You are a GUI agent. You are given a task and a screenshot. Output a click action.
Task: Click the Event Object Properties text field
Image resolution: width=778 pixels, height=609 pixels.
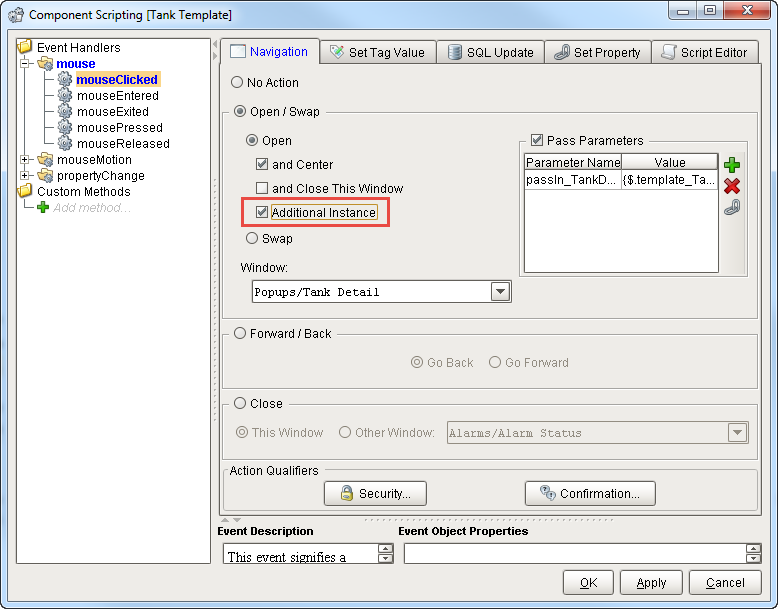point(575,553)
